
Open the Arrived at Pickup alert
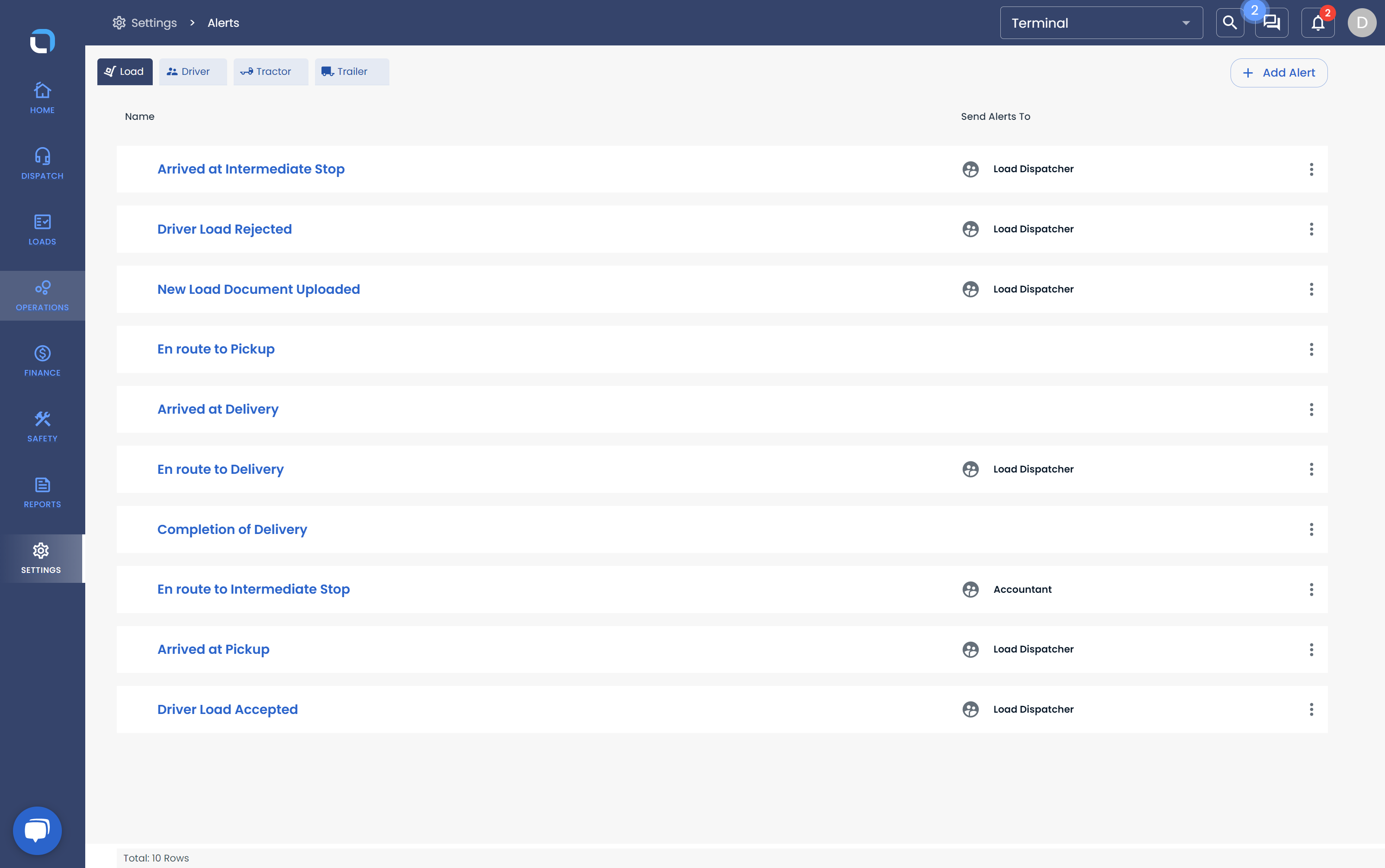click(x=213, y=649)
